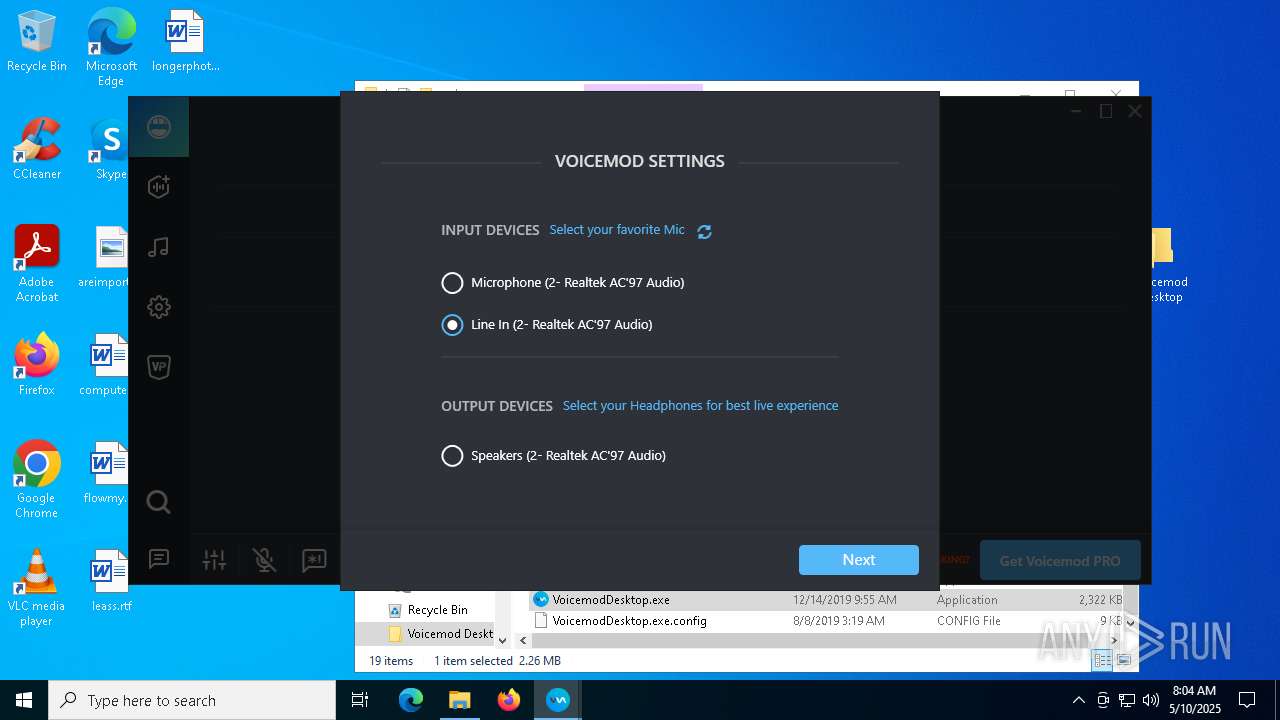Open Recycle Bin desktop icon

click(37, 41)
